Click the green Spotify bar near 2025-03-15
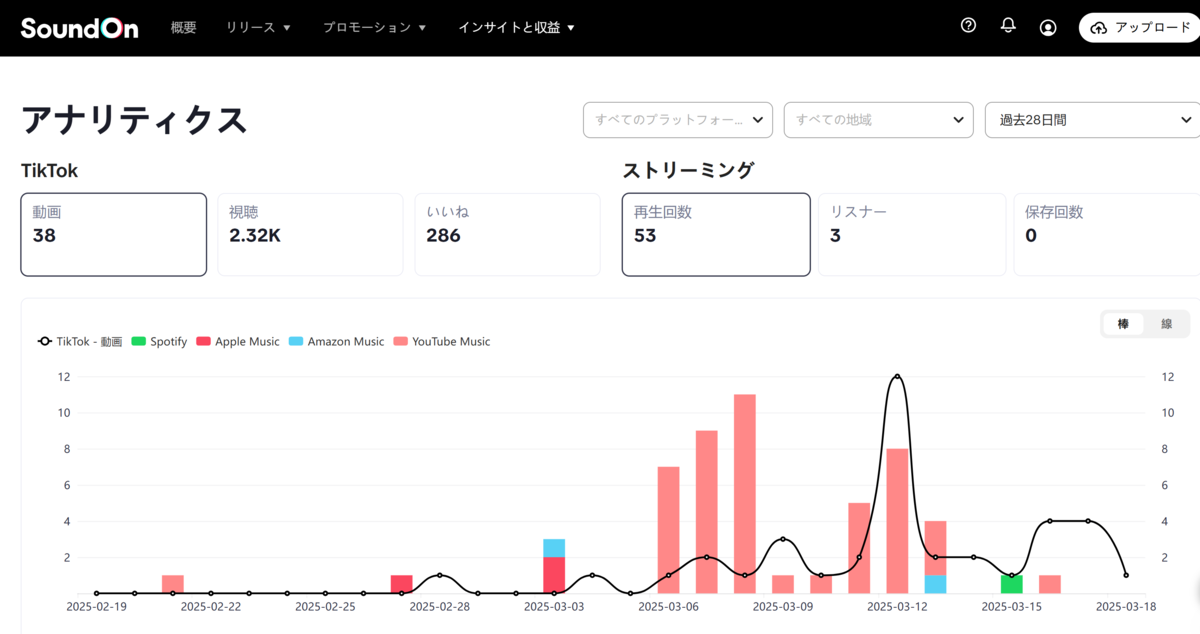Screen dimensions: 1200x634 click(x=1012, y=584)
